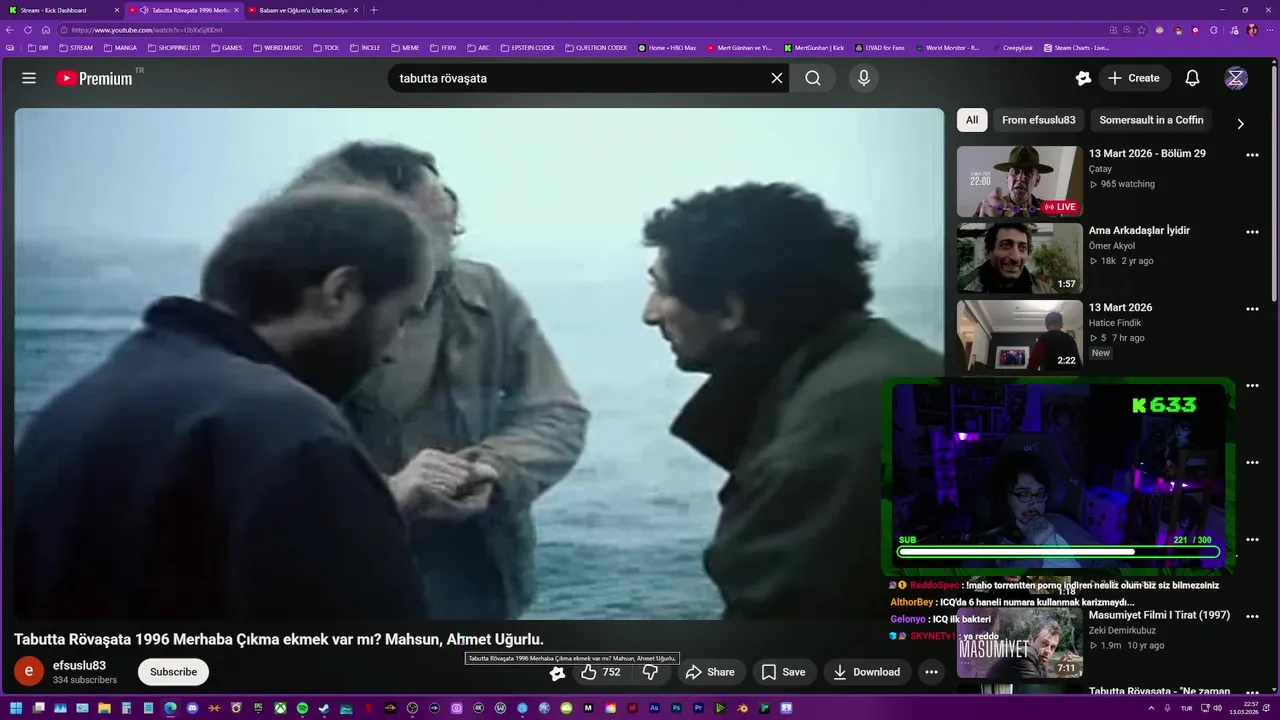Viewport: 1280px width, 720px height.
Task: Open more actions under the video
Action: [931, 672]
